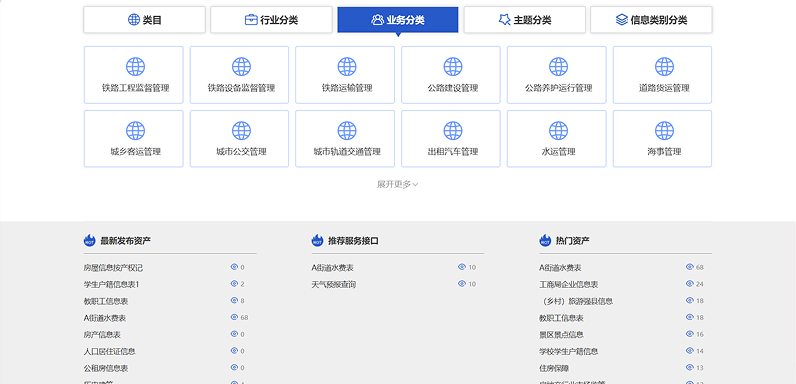Screen dimensions: 796x384
Task: Open A街道水费表 under 热门资产
Action: (x=560, y=268)
